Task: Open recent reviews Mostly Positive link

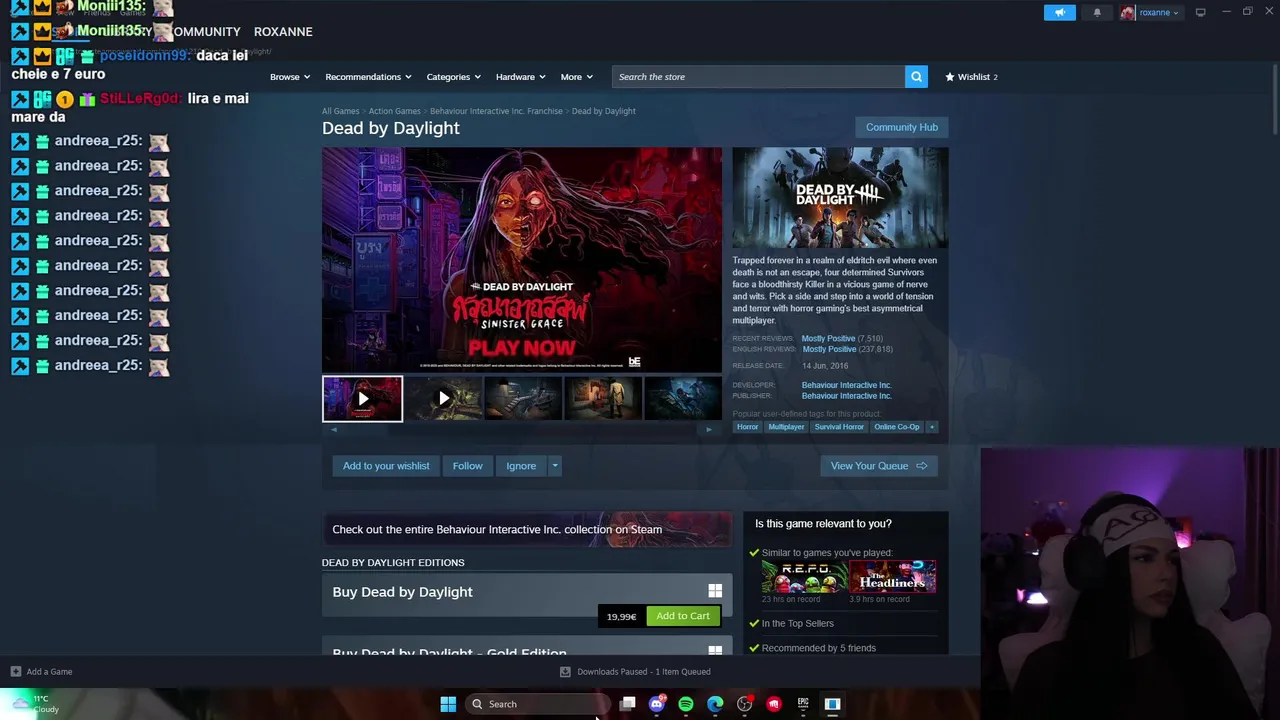Action: (x=828, y=339)
